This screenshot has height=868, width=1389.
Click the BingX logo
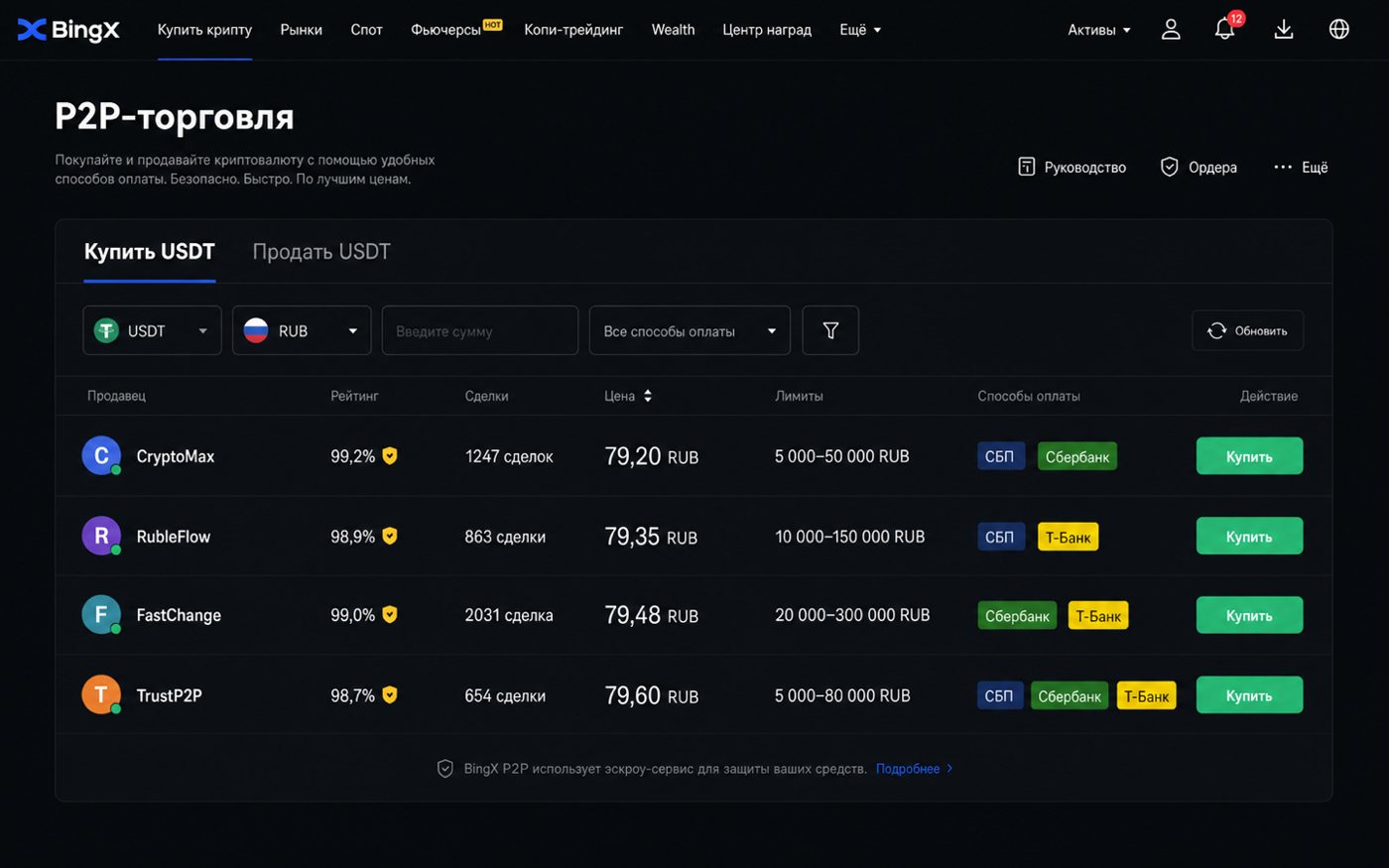tap(68, 30)
